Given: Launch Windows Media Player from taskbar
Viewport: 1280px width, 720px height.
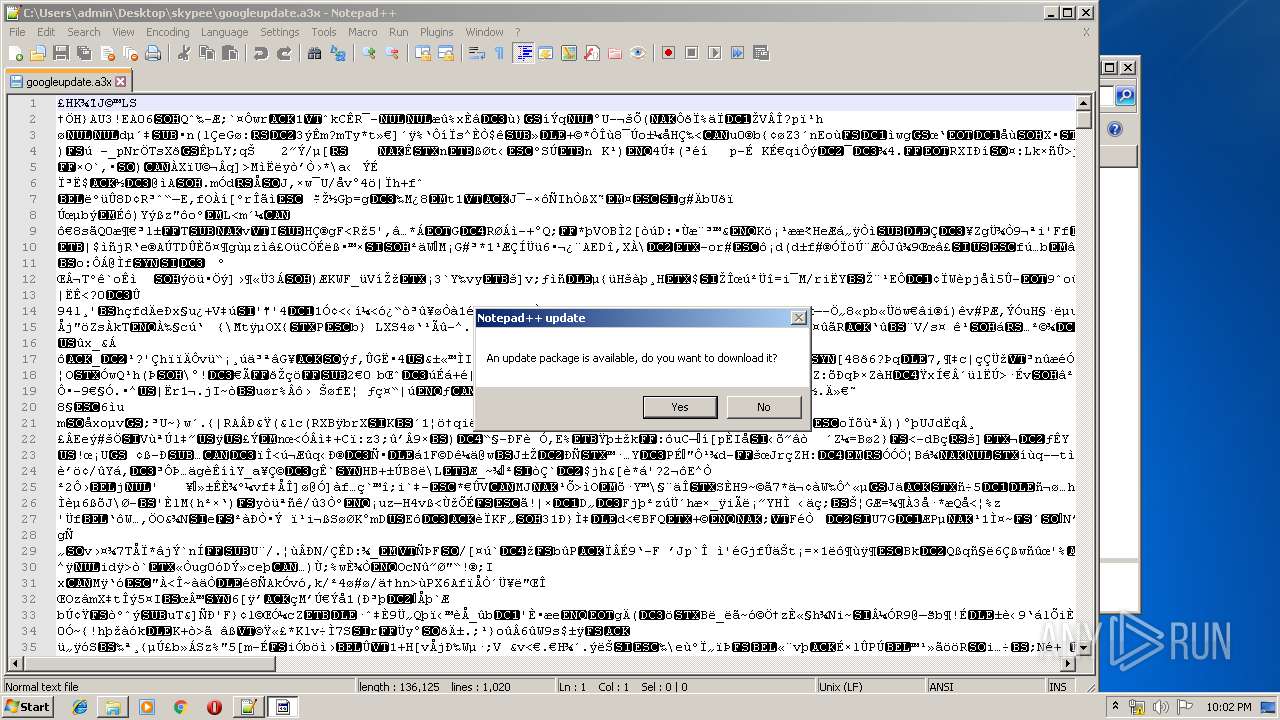Looking at the screenshot, I should tap(147, 707).
